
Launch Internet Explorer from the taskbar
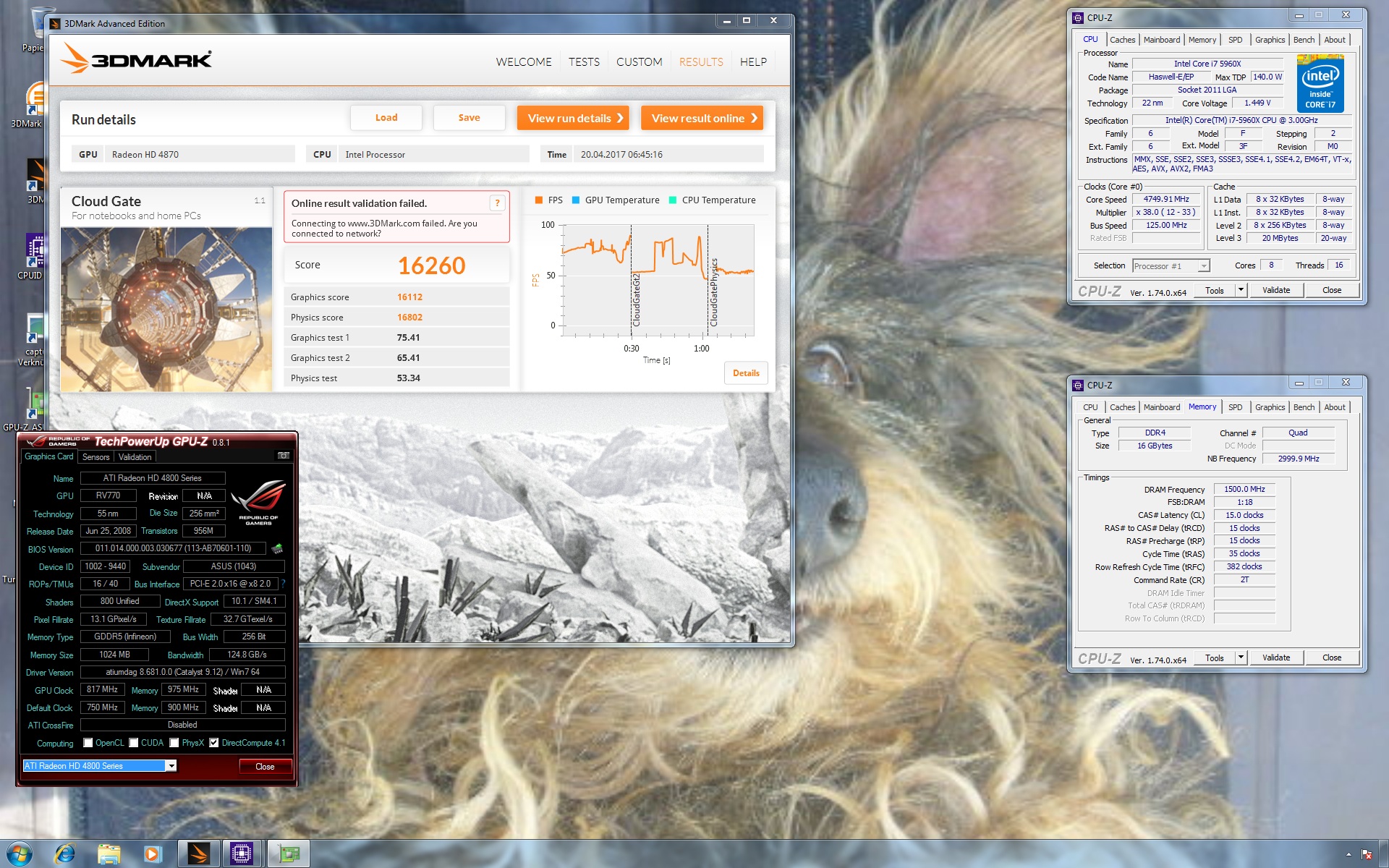[64, 854]
